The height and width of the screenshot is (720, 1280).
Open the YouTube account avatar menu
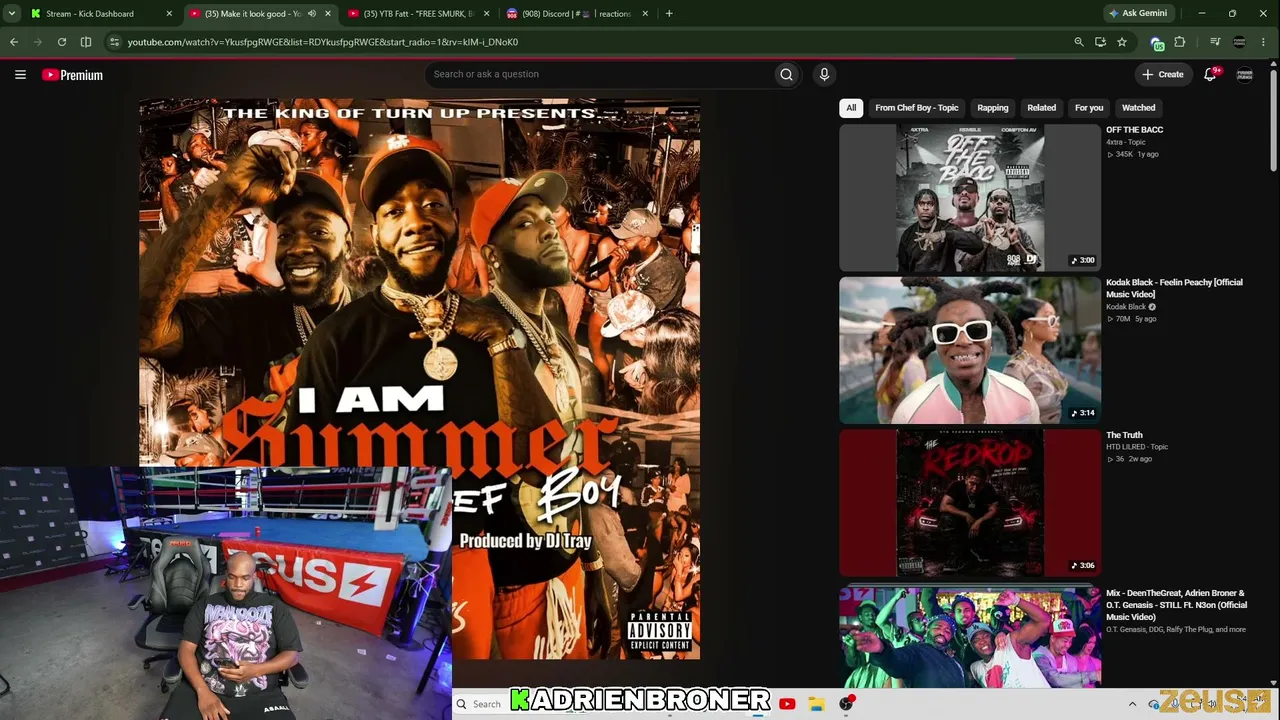pyautogui.click(x=1245, y=75)
